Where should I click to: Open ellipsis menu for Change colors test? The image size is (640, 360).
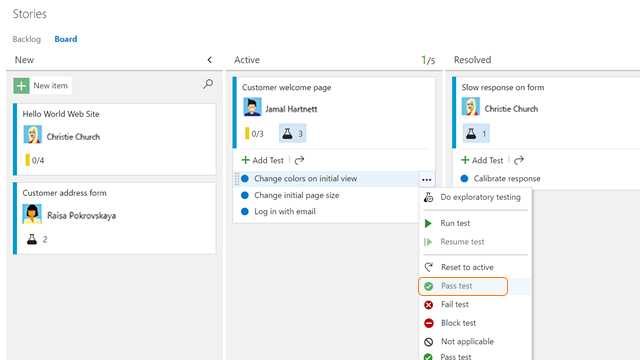tap(427, 179)
